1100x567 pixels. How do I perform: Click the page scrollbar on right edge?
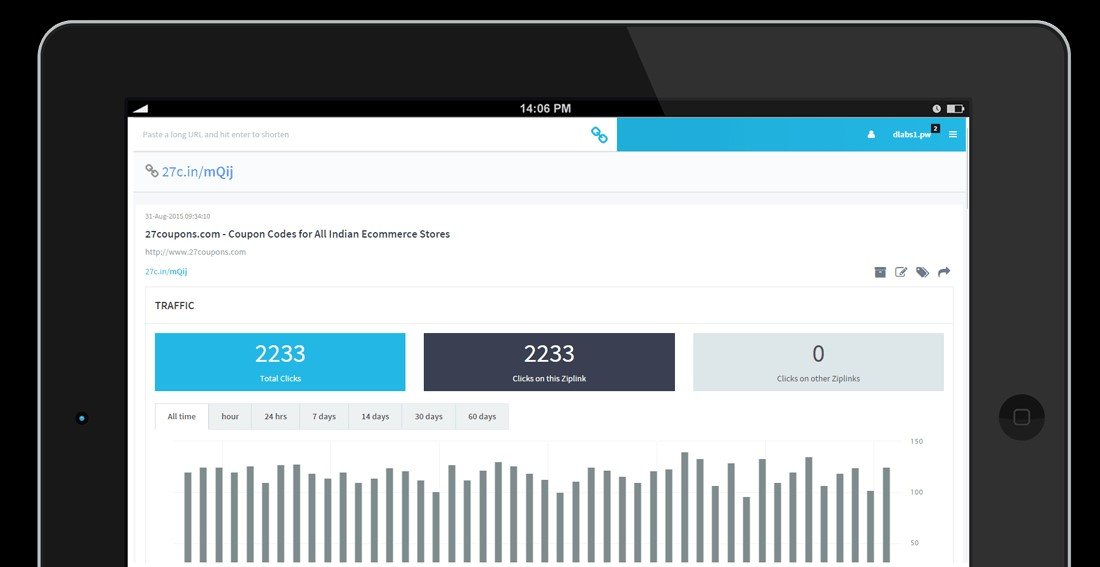click(x=967, y=163)
